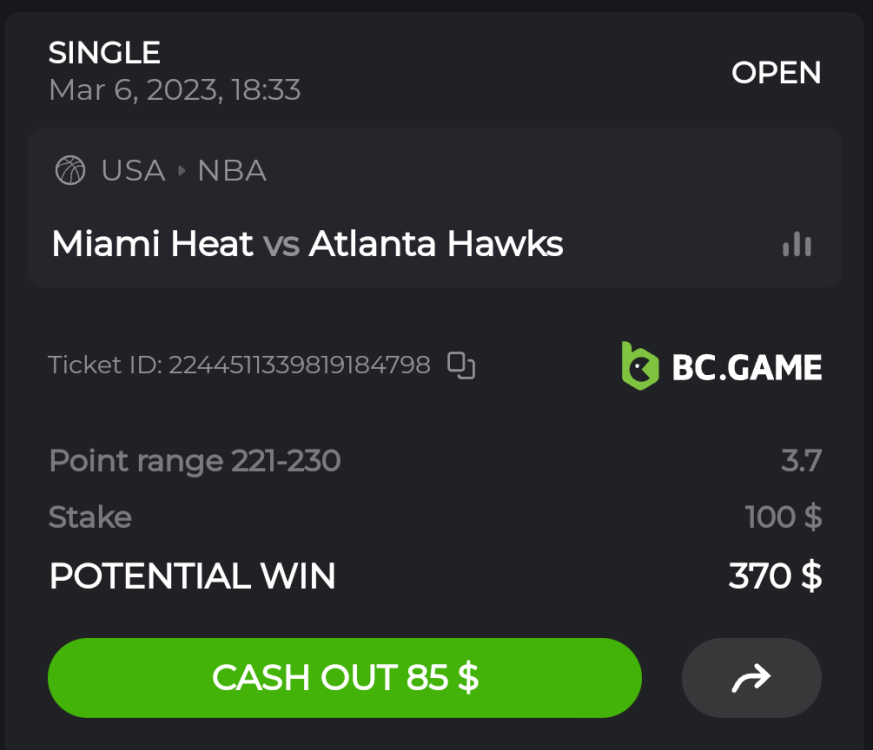873x750 pixels.
Task: Select Atlanta Hawks team name
Action: (436, 244)
